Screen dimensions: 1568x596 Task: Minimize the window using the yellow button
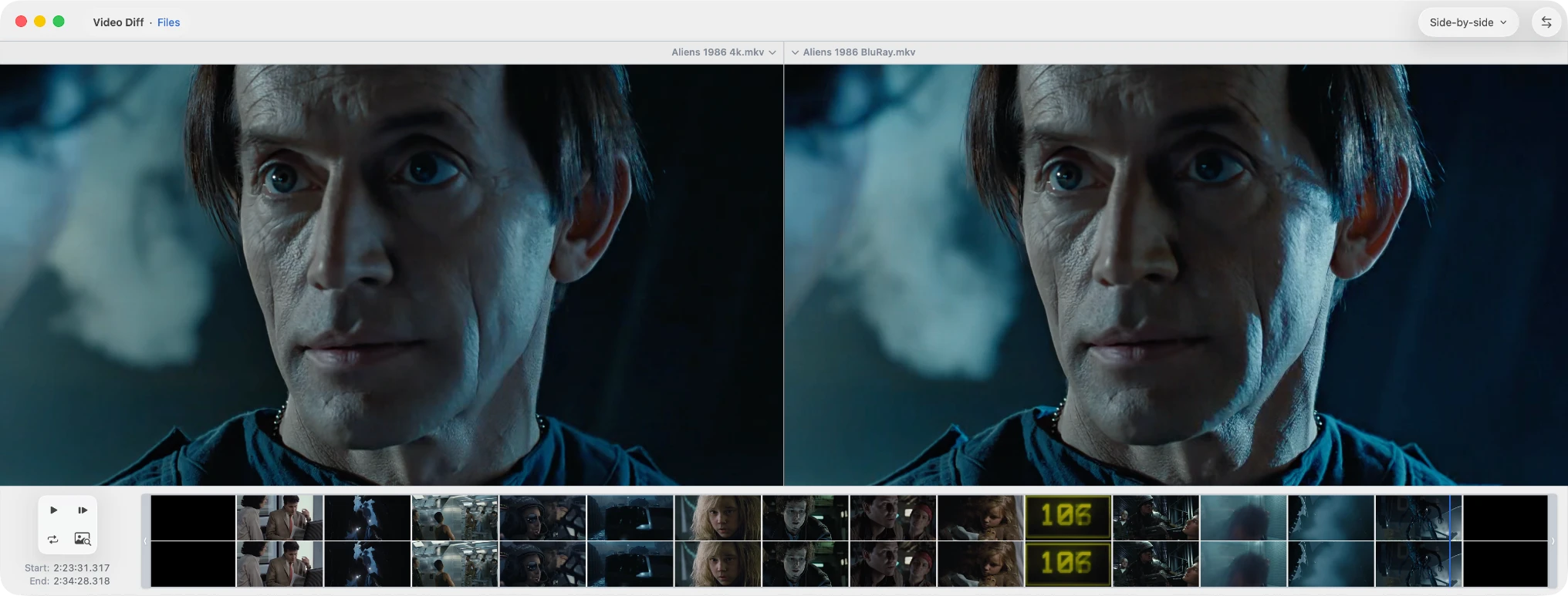pos(40,22)
